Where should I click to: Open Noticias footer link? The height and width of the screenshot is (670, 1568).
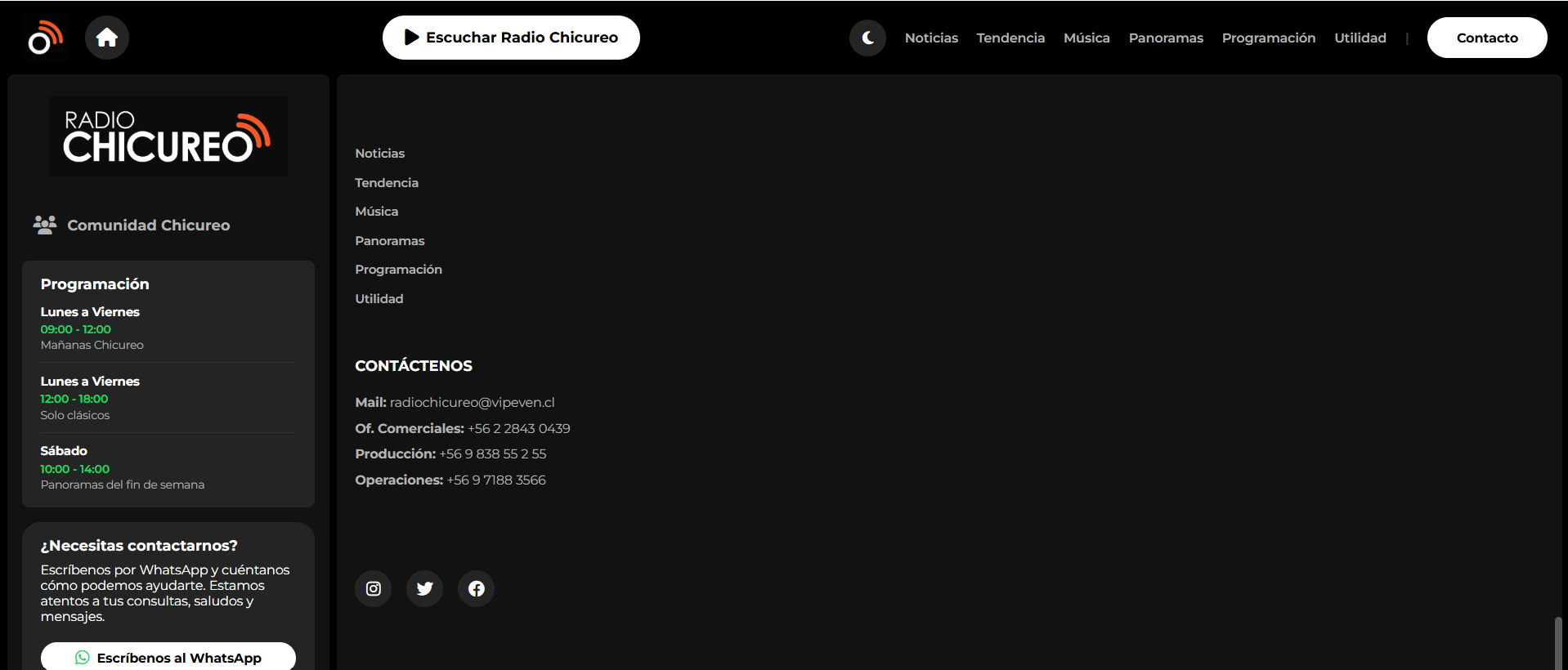click(380, 154)
